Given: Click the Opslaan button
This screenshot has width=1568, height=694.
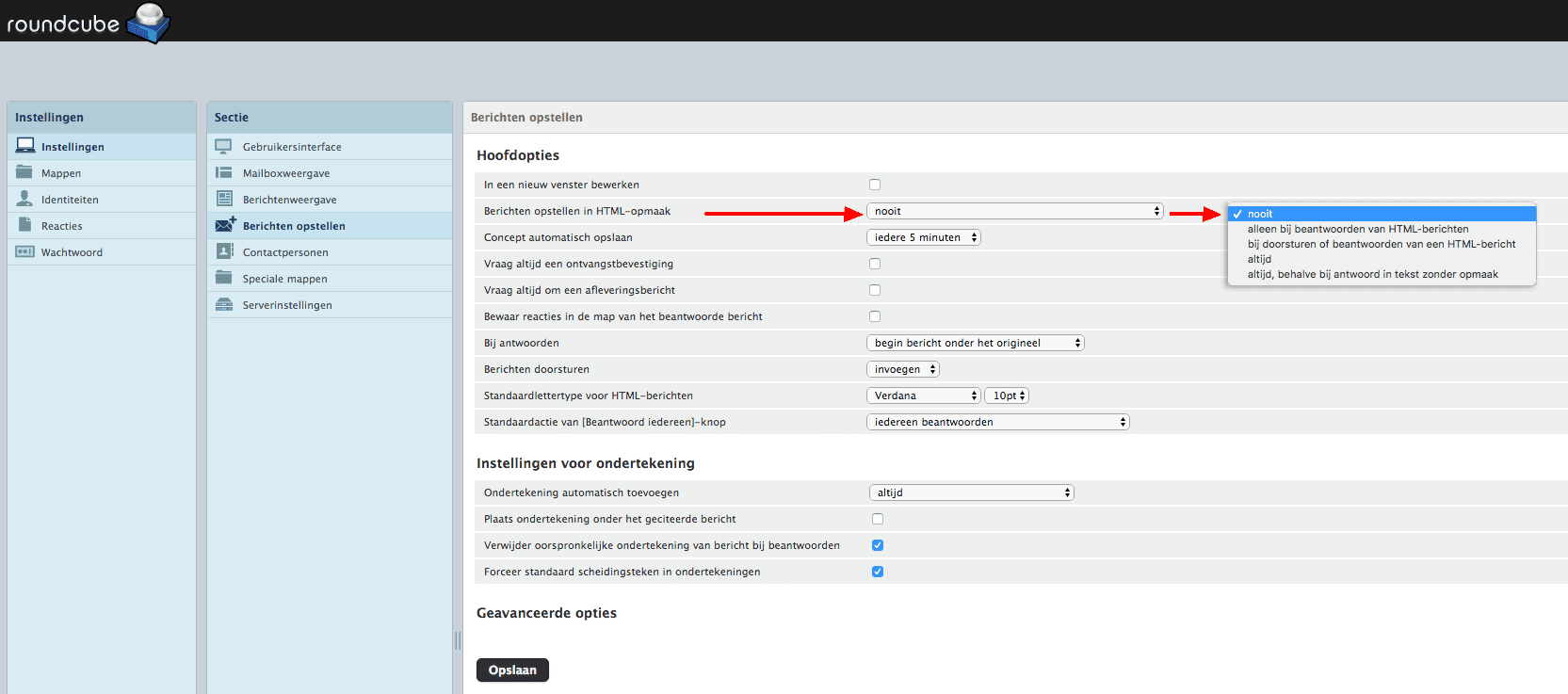Looking at the screenshot, I should [x=512, y=670].
